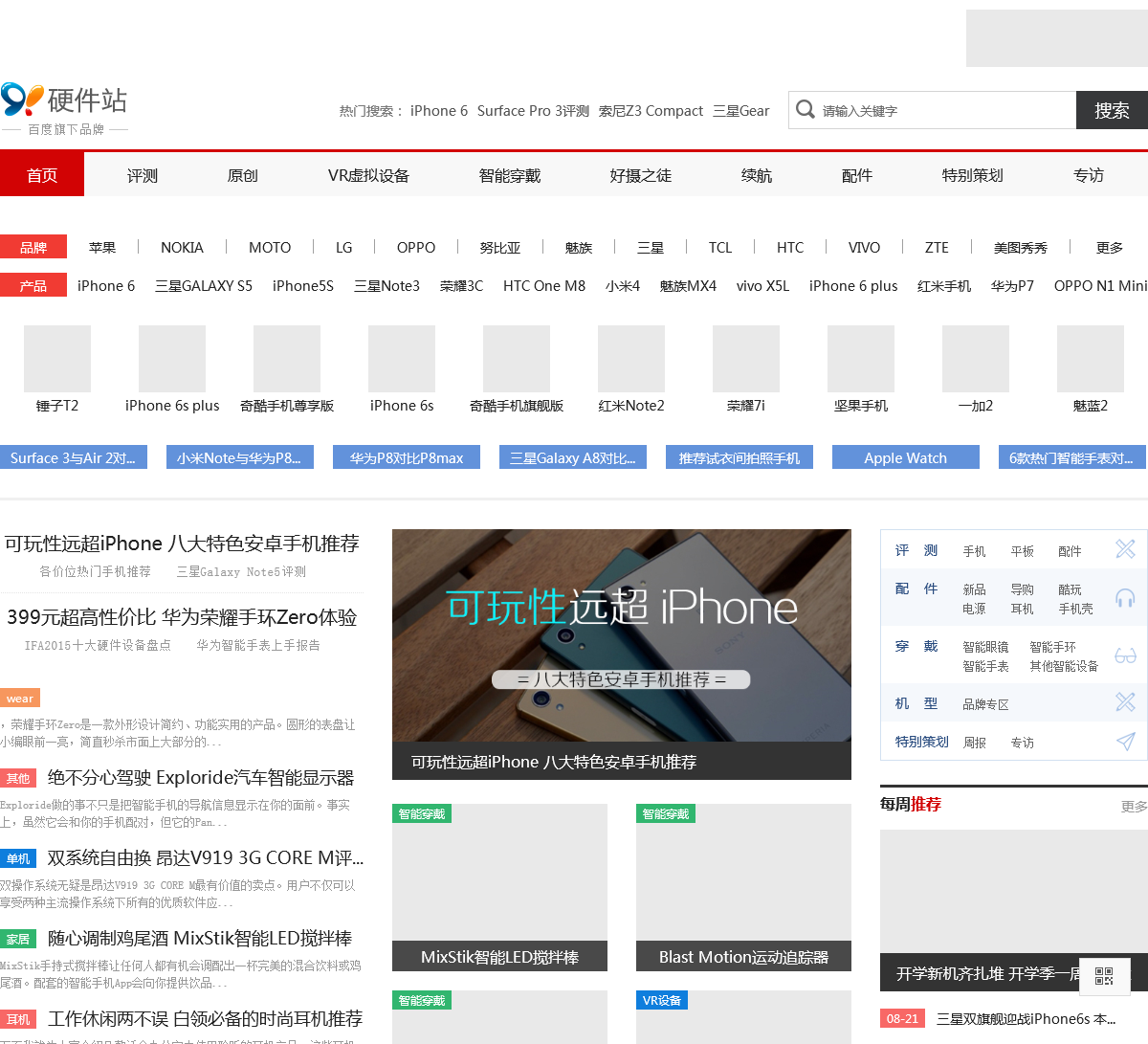Viewport: 1148px width, 1044px height.
Task: Click the 可玩性远超iPhone banner image
Action: tap(622, 635)
